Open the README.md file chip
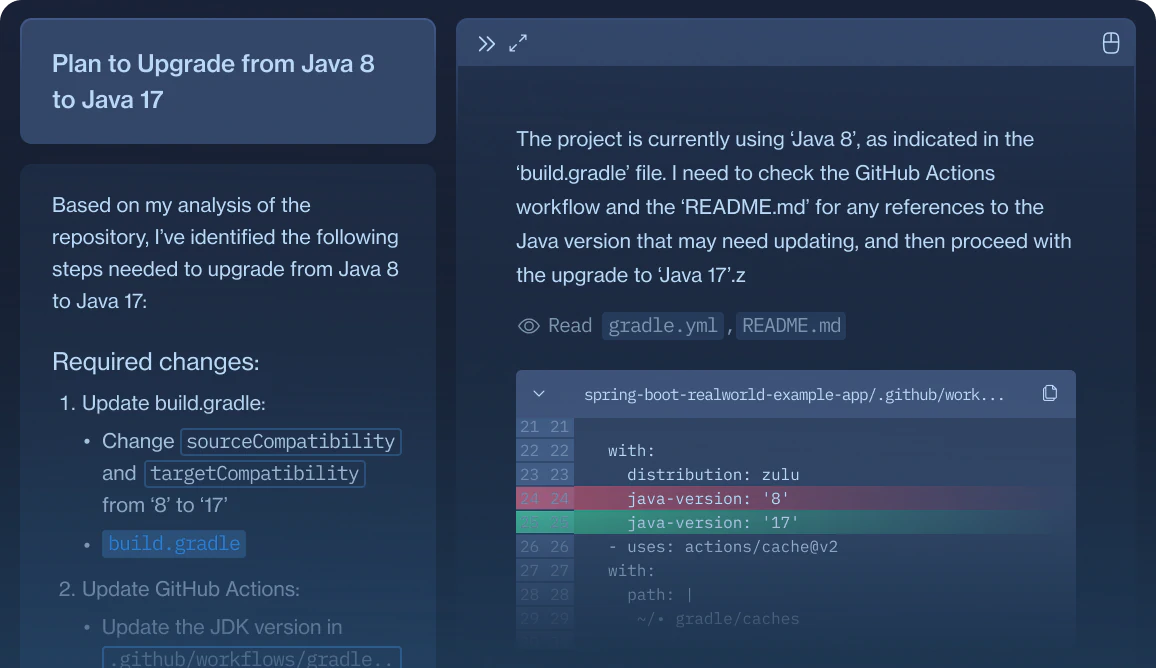 tap(791, 326)
